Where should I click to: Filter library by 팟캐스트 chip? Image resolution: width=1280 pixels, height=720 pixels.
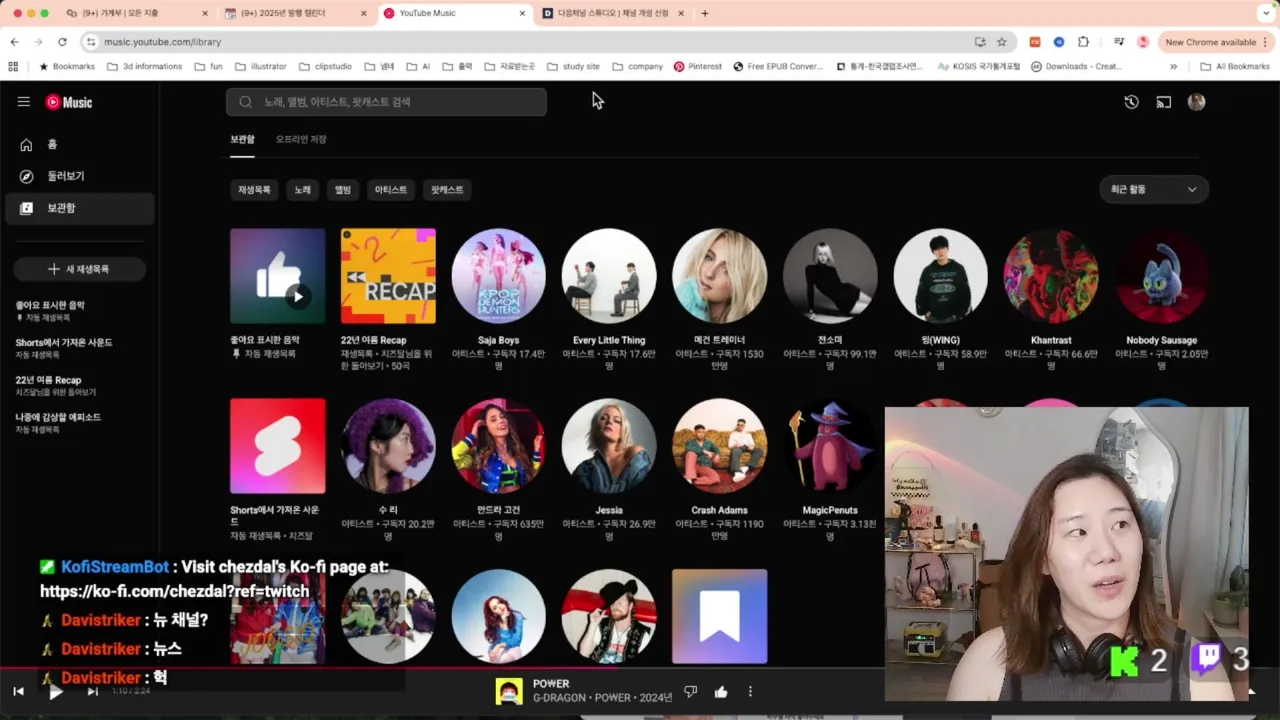point(447,189)
